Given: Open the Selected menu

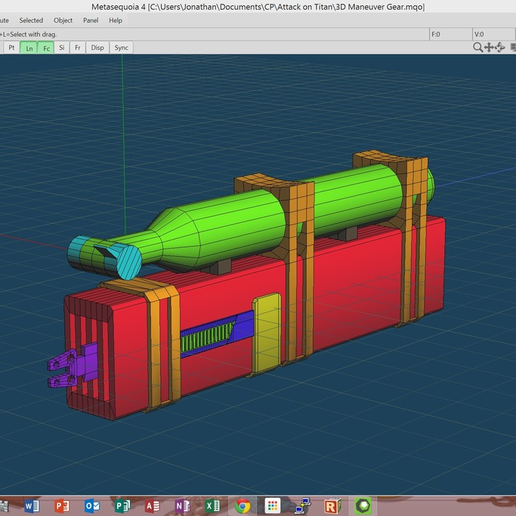Looking at the screenshot, I should [31, 20].
